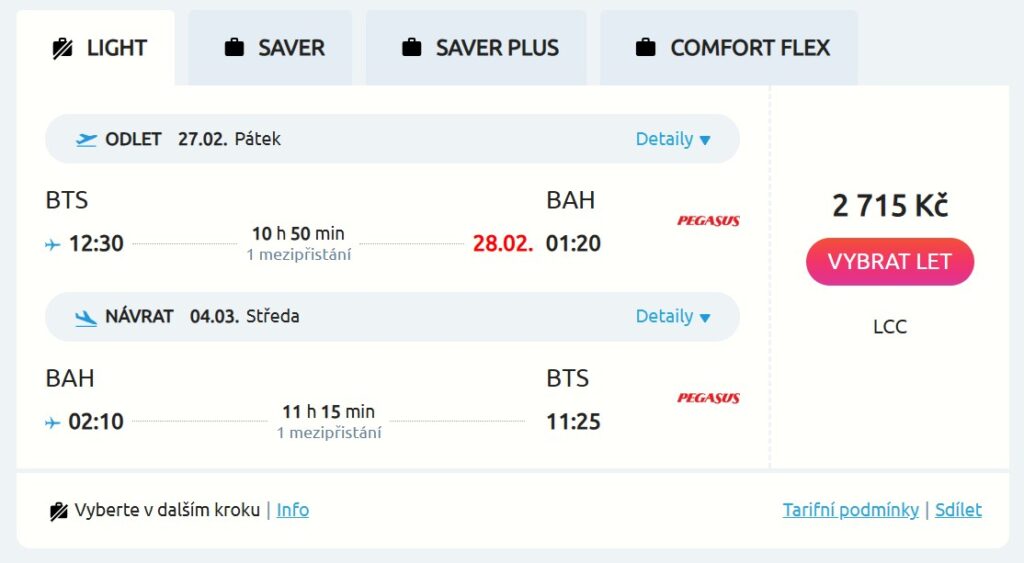Viewport: 1024px width, 563px height.
Task: Expand Detaily for the ODLET flight
Action: 673,140
